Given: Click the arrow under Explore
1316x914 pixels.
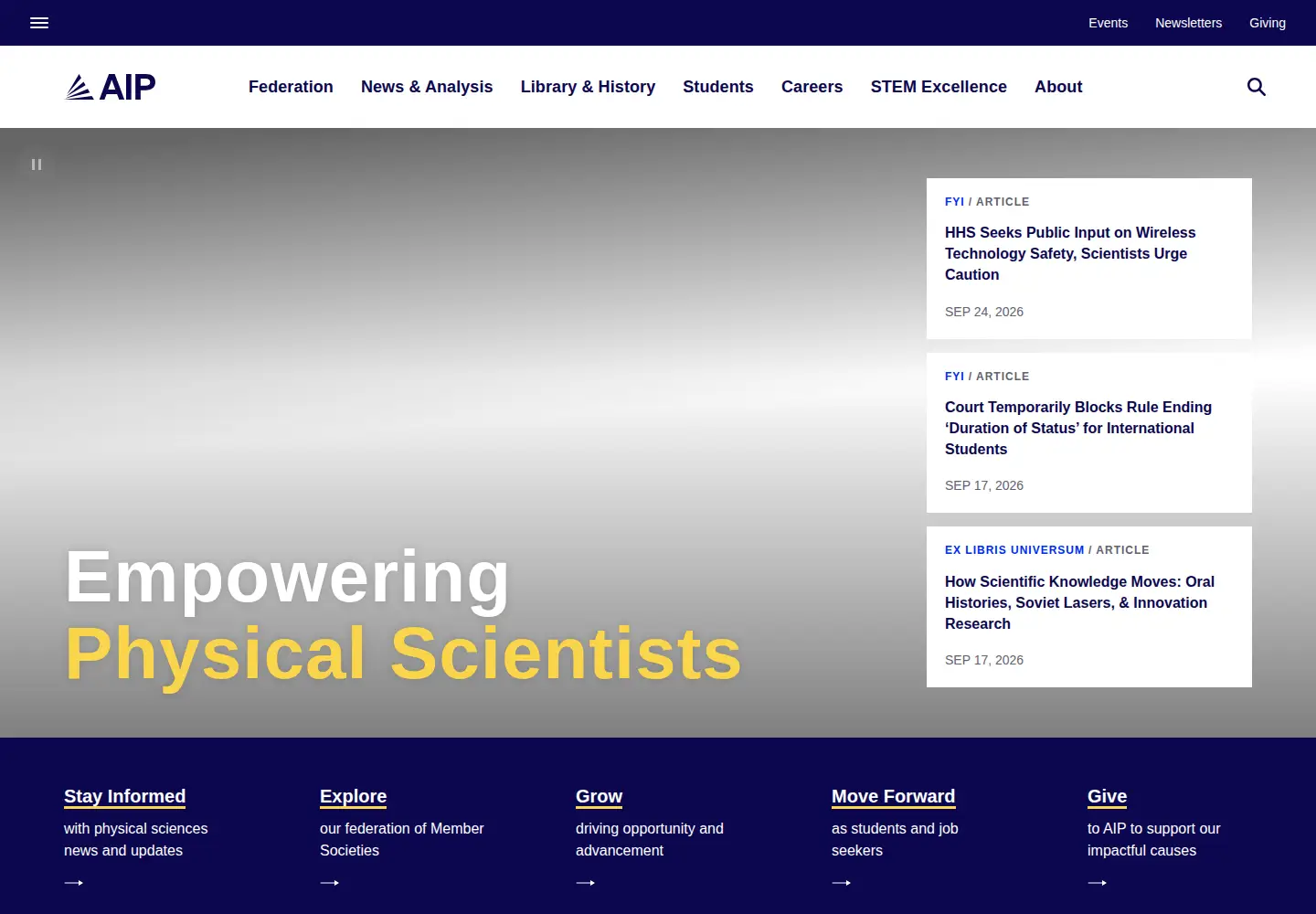Looking at the screenshot, I should (x=330, y=883).
